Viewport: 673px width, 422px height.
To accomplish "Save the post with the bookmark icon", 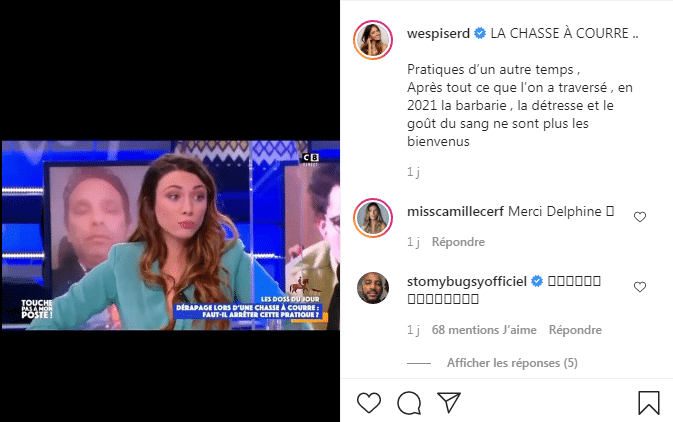I will (x=649, y=403).
